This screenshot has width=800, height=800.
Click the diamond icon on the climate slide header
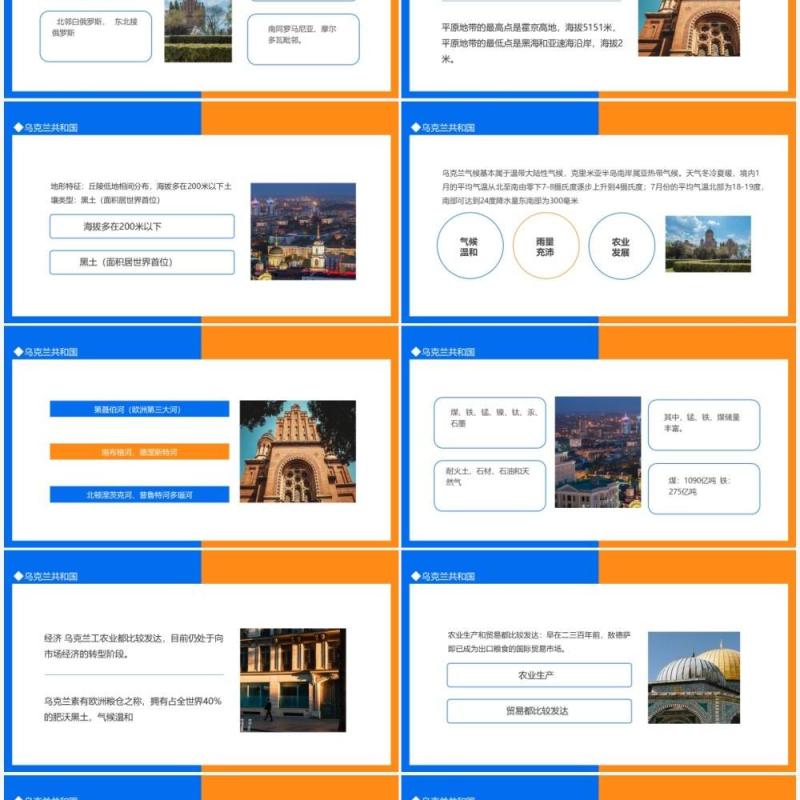click(x=418, y=126)
